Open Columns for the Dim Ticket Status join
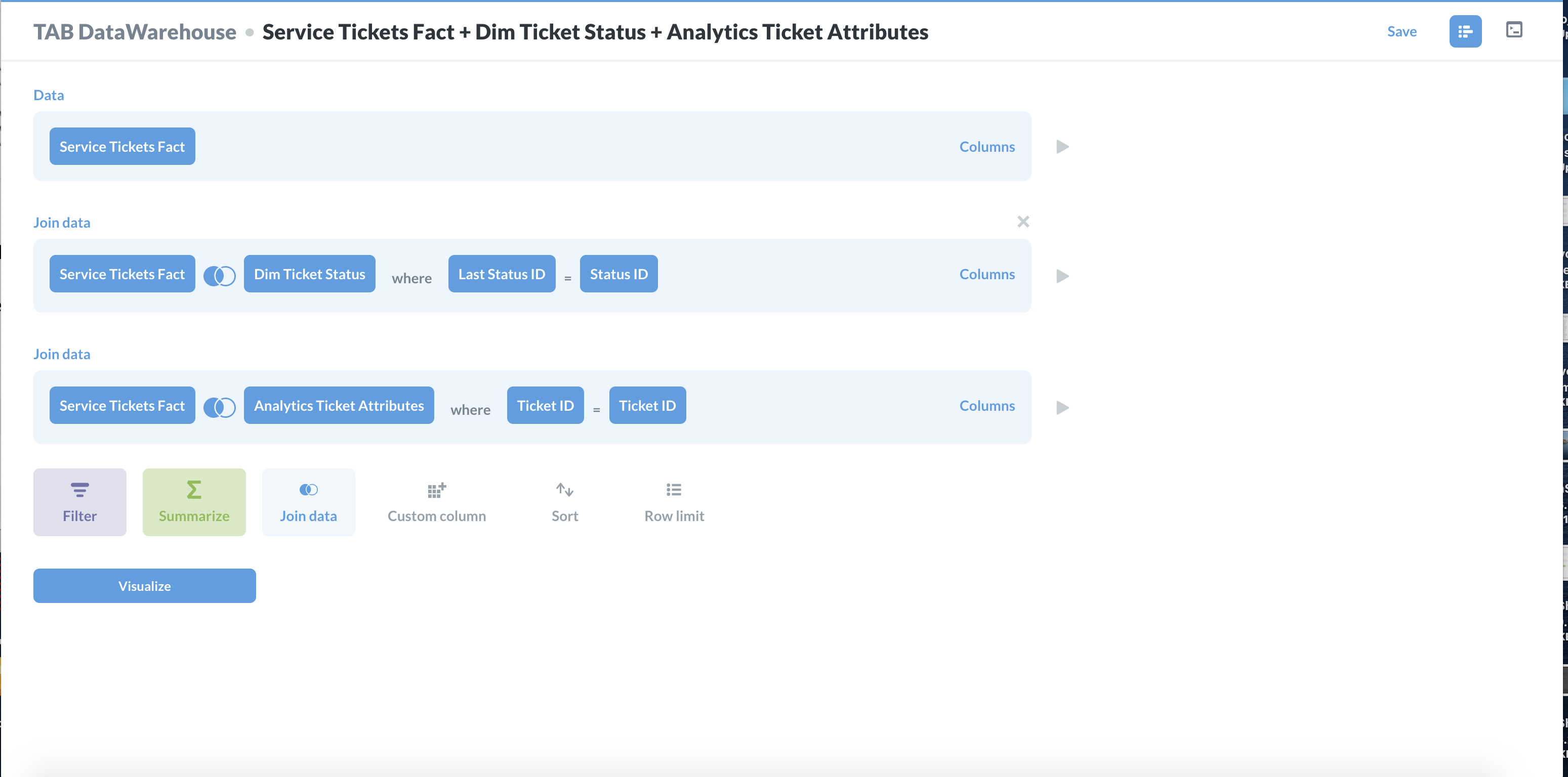The image size is (1568, 777). coord(986,274)
